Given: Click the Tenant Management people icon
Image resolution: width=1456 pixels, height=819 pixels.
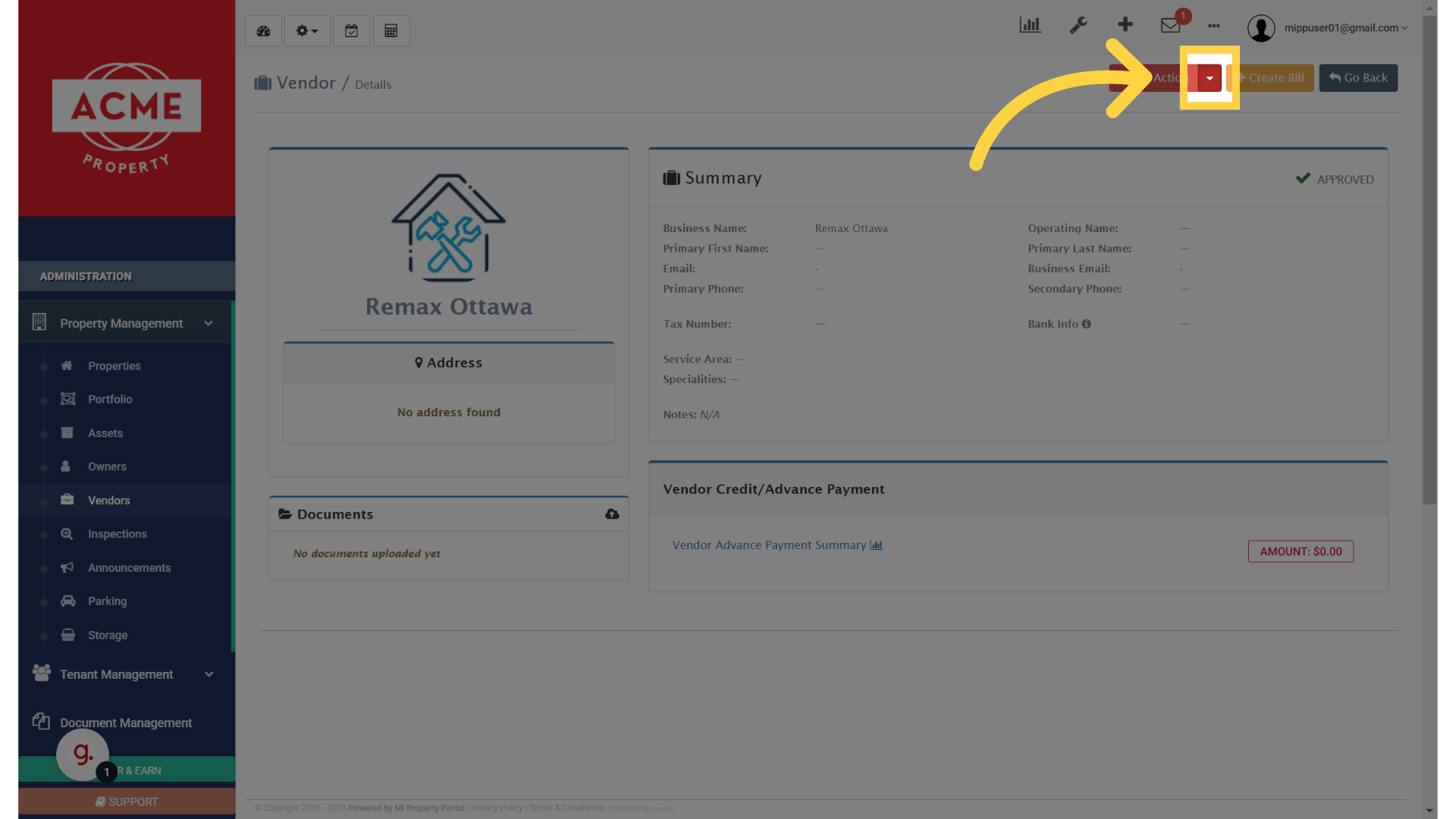Looking at the screenshot, I should [41, 673].
